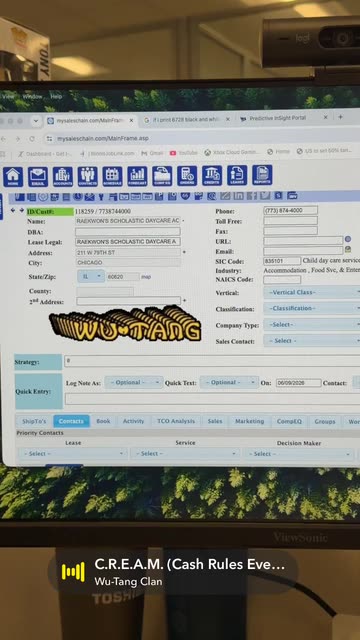Open the Leases document icon
Image resolution: width=360 pixels, height=640 pixels.
237,175
